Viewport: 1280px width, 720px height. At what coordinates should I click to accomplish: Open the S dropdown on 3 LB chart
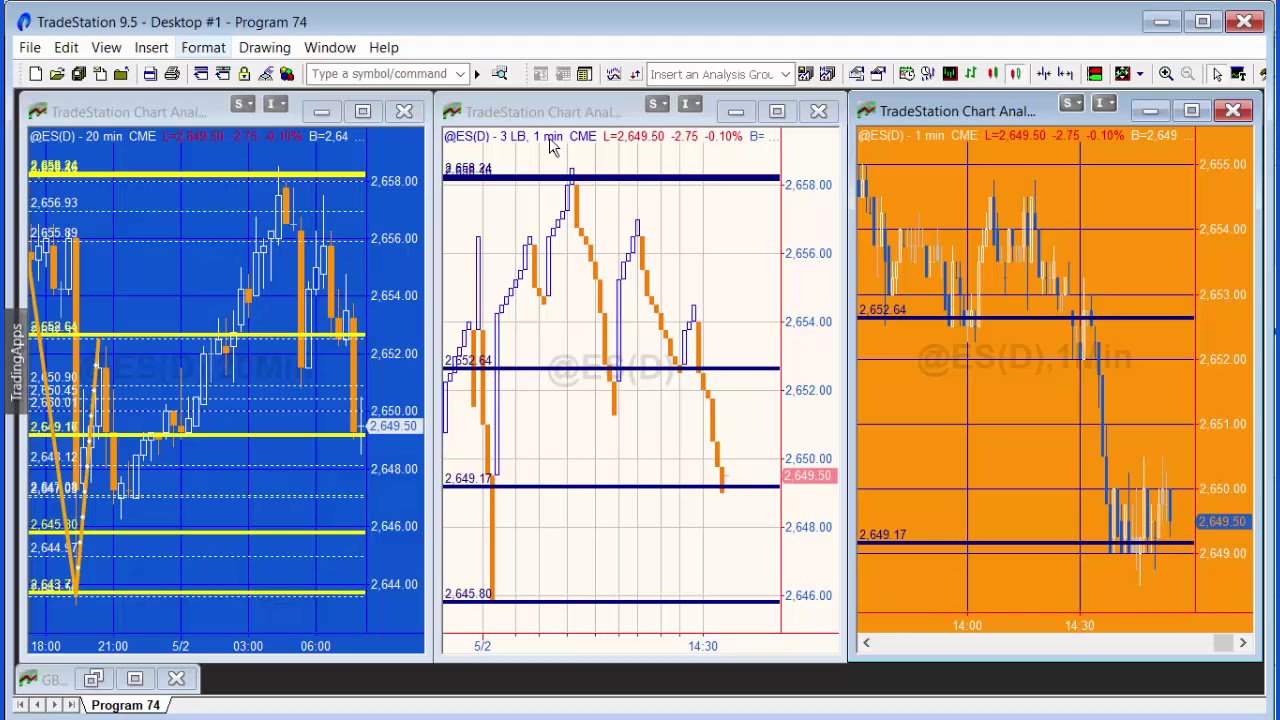[x=656, y=104]
